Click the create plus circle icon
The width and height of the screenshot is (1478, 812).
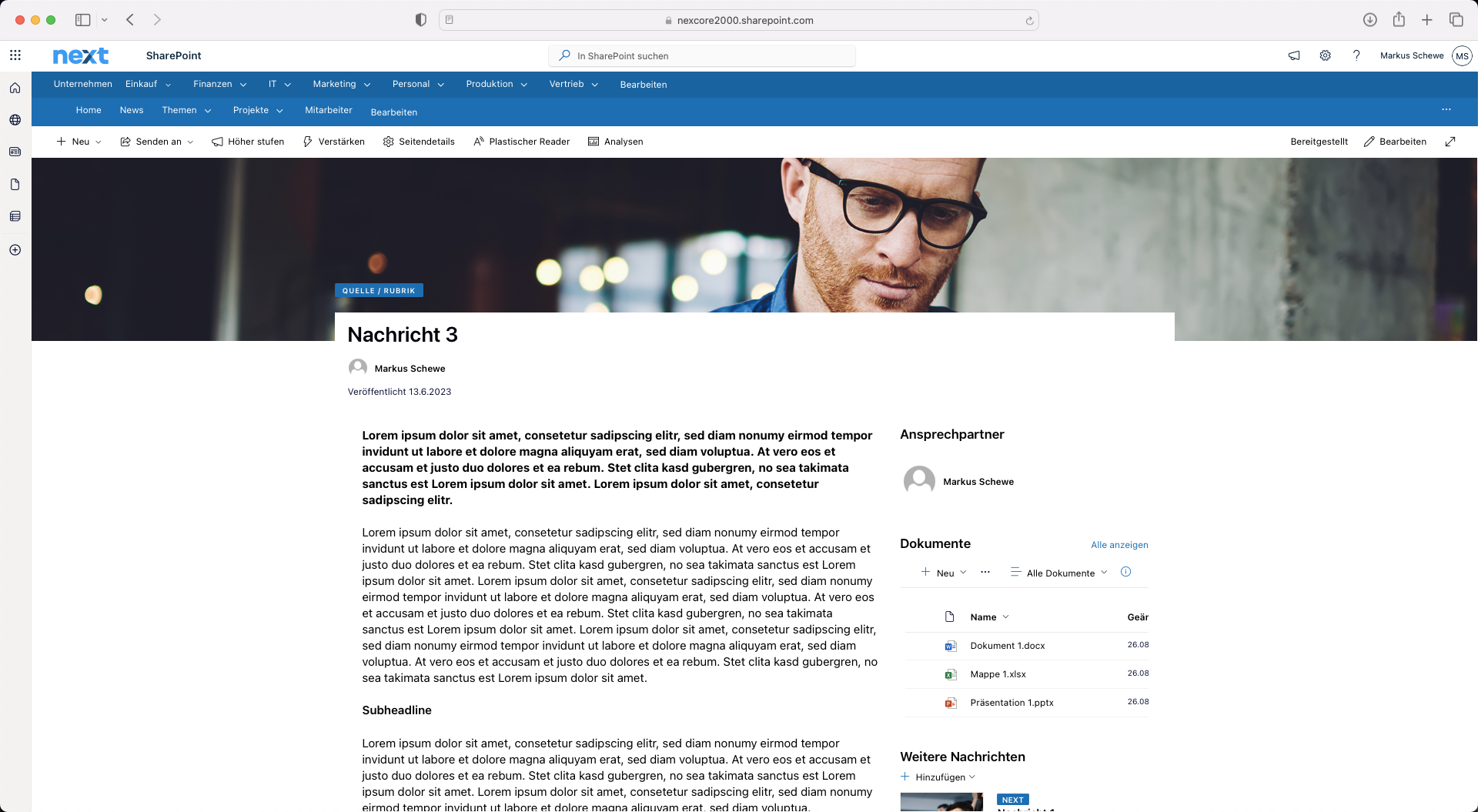click(15, 250)
